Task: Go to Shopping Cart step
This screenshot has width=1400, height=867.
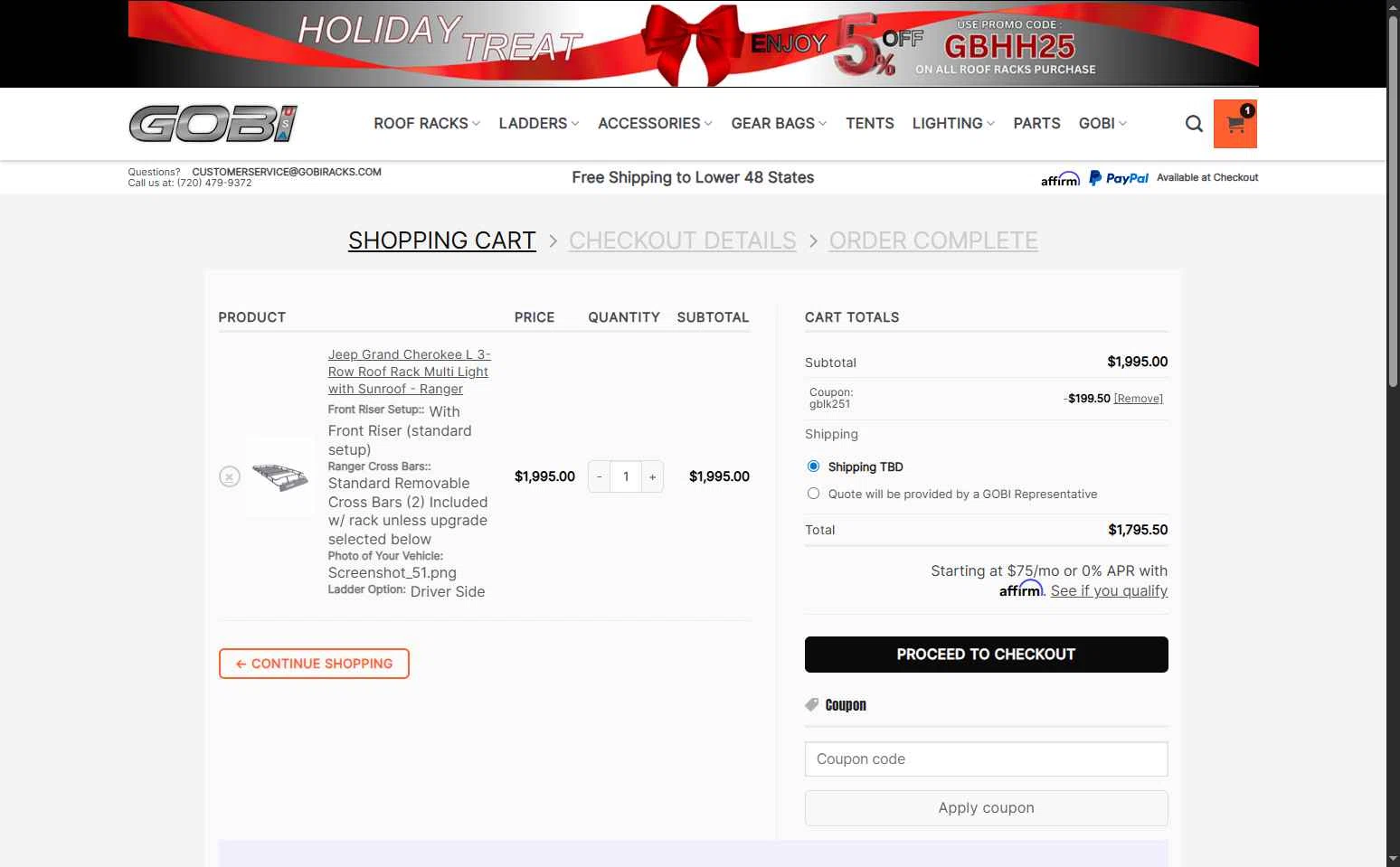Action: (x=442, y=240)
